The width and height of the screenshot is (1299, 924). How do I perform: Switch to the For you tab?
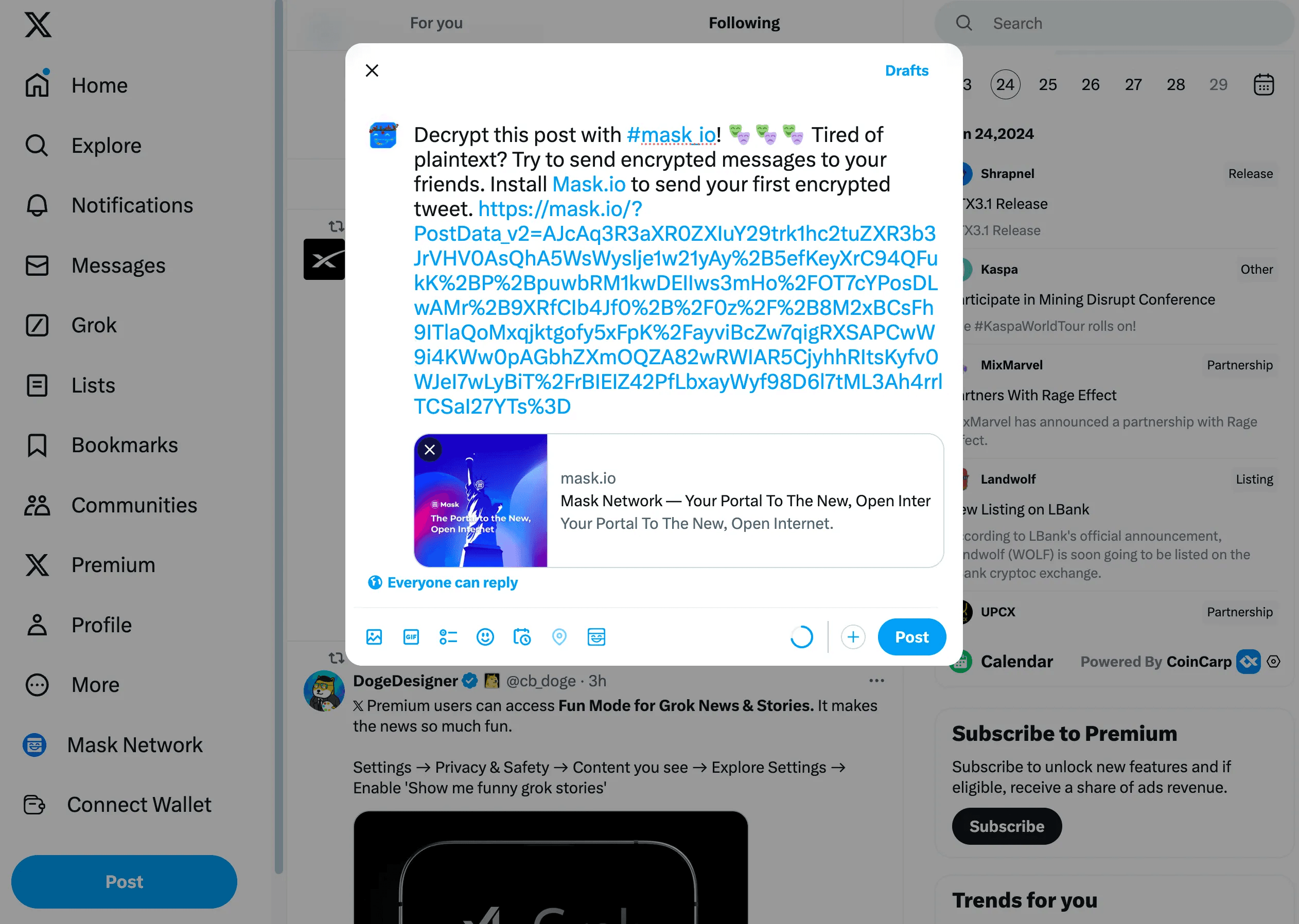tap(436, 23)
